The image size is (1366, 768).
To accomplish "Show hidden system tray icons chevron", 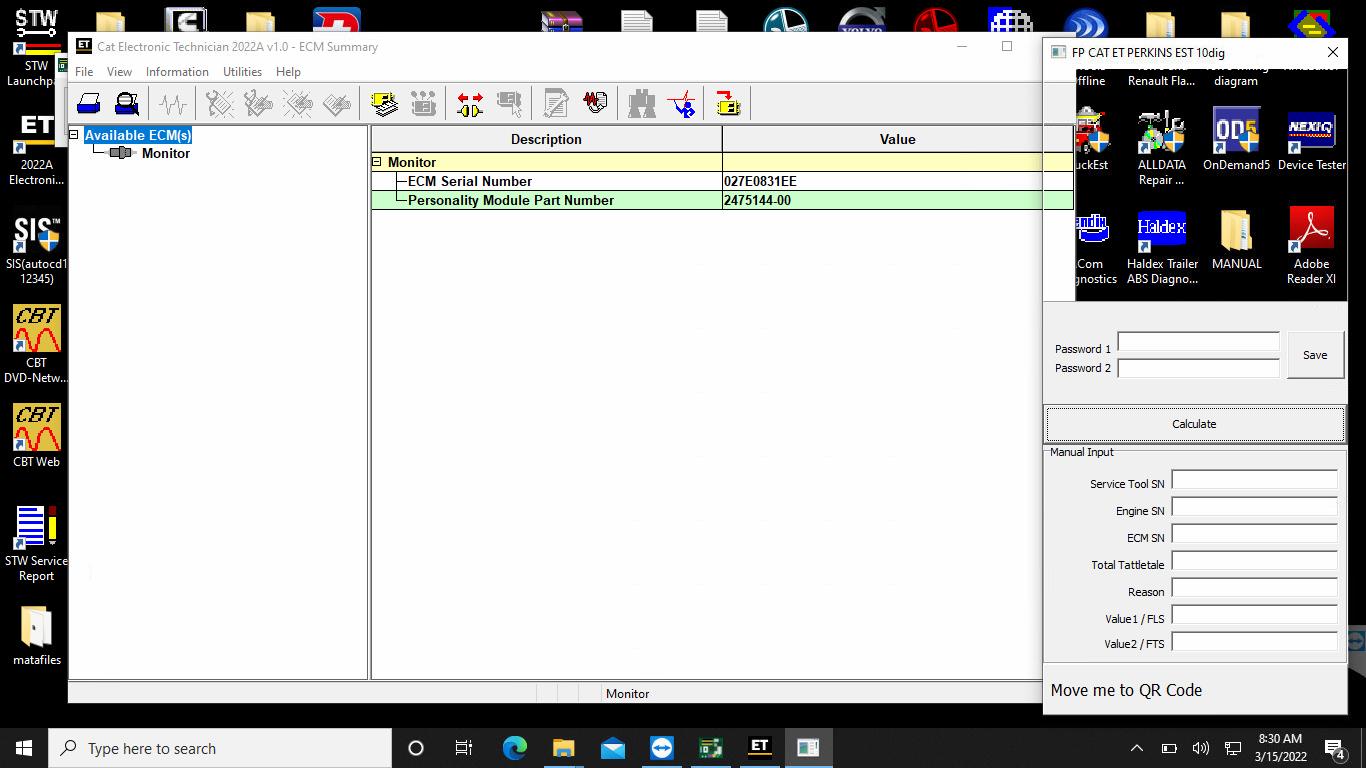I will (x=1136, y=748).
